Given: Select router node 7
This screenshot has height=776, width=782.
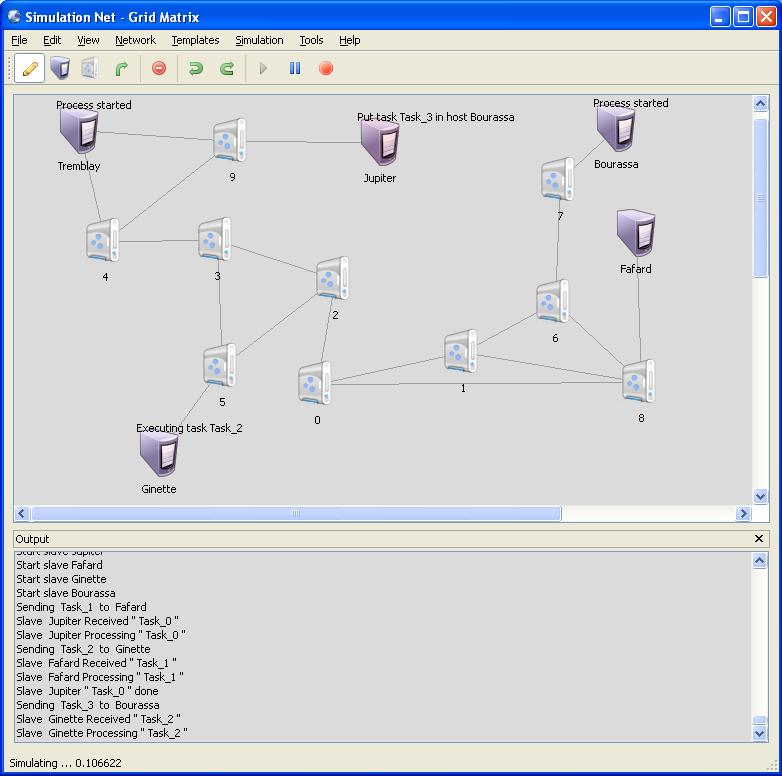Looking at the screenshot, I should [x=558, y=179].
